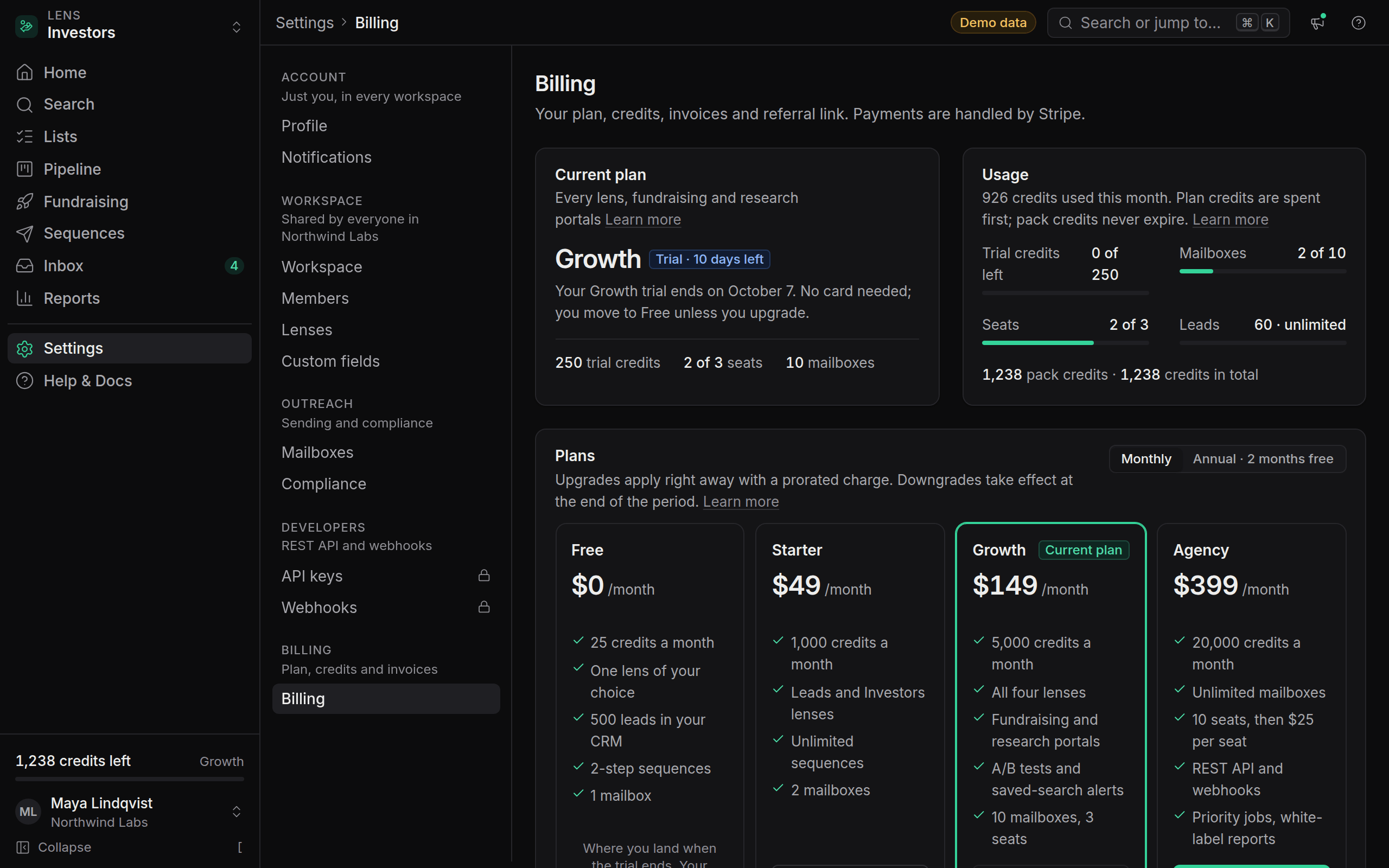
Task: Click the Trial credits left progress bar
Action: (x=1065, y=293)
